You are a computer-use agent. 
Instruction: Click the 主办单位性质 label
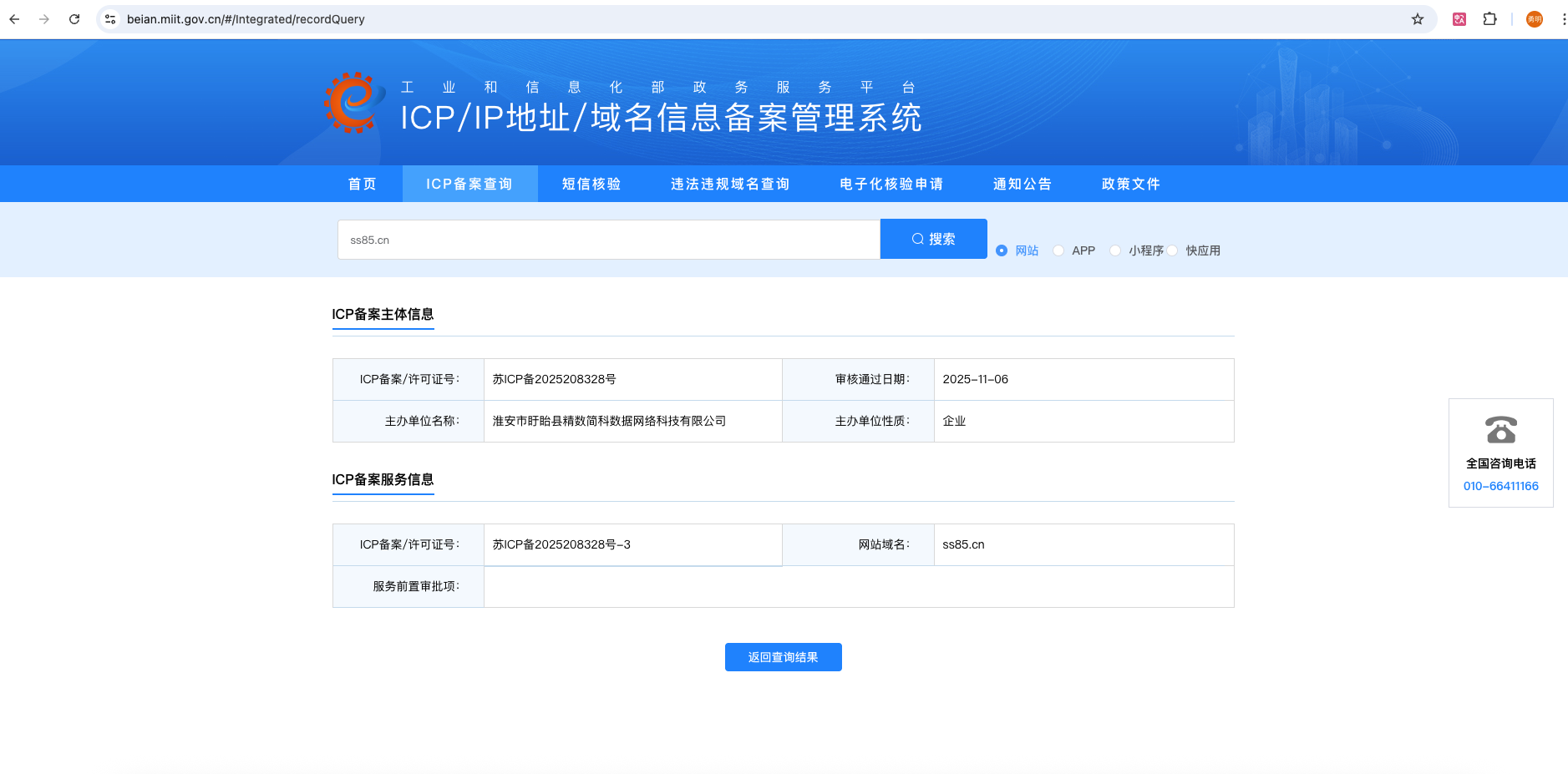tap(872, 421)
